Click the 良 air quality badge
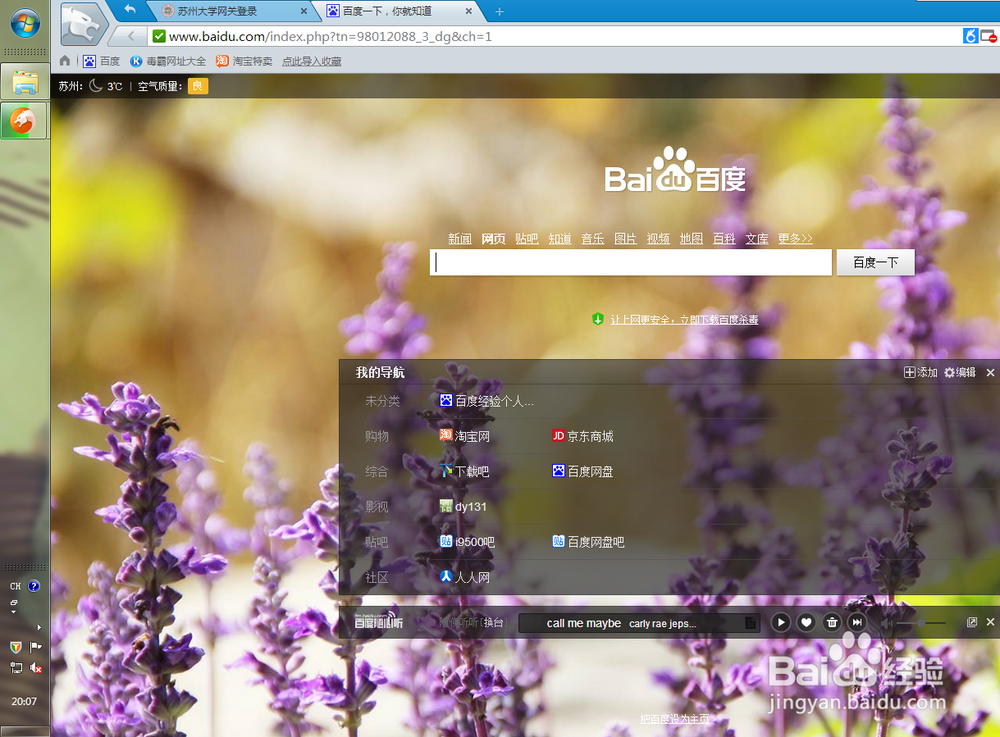The image size is (1000, 737). coord(198,86)
